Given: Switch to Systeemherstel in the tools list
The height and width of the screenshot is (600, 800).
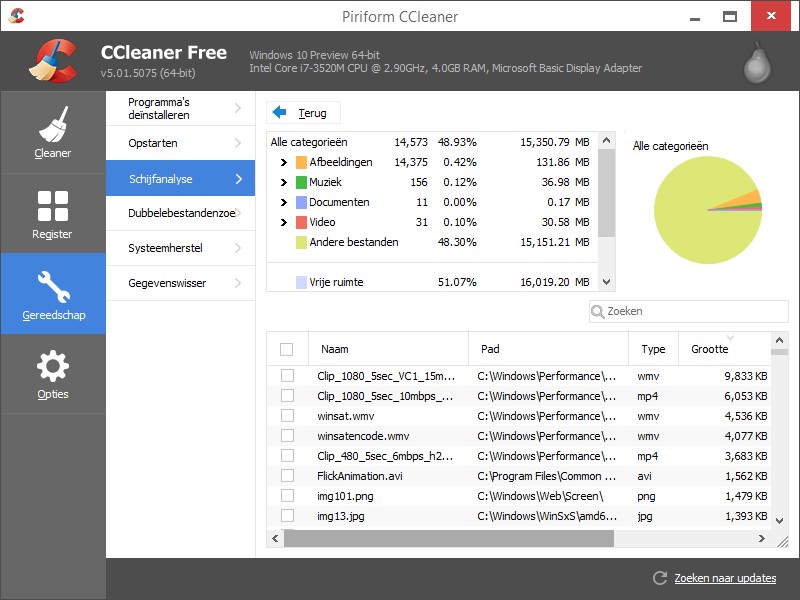Looking at the screenshot, I should (x=180, y=248).
